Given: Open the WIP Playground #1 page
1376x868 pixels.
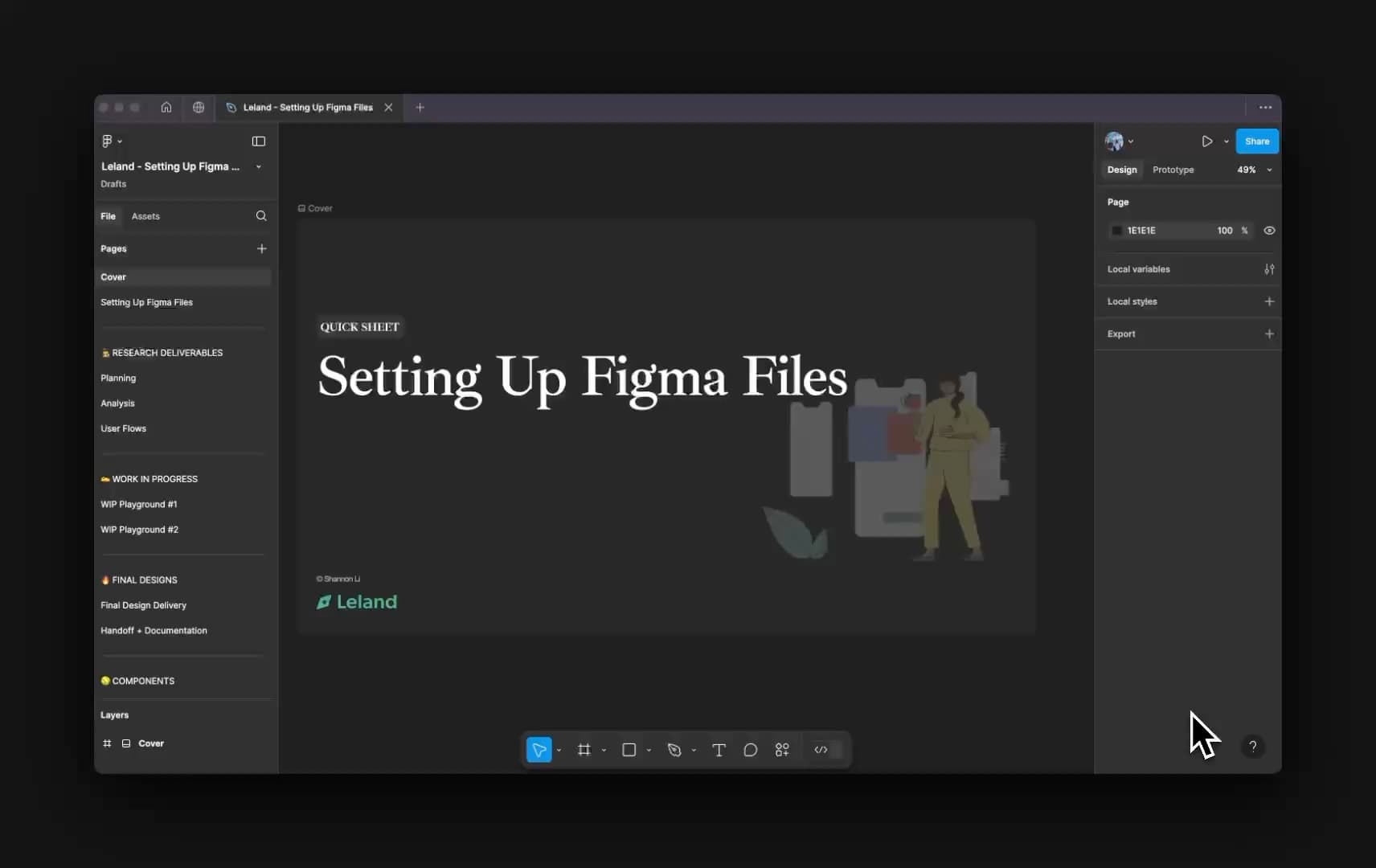Looking at the screenshot, I should [138, 505].
